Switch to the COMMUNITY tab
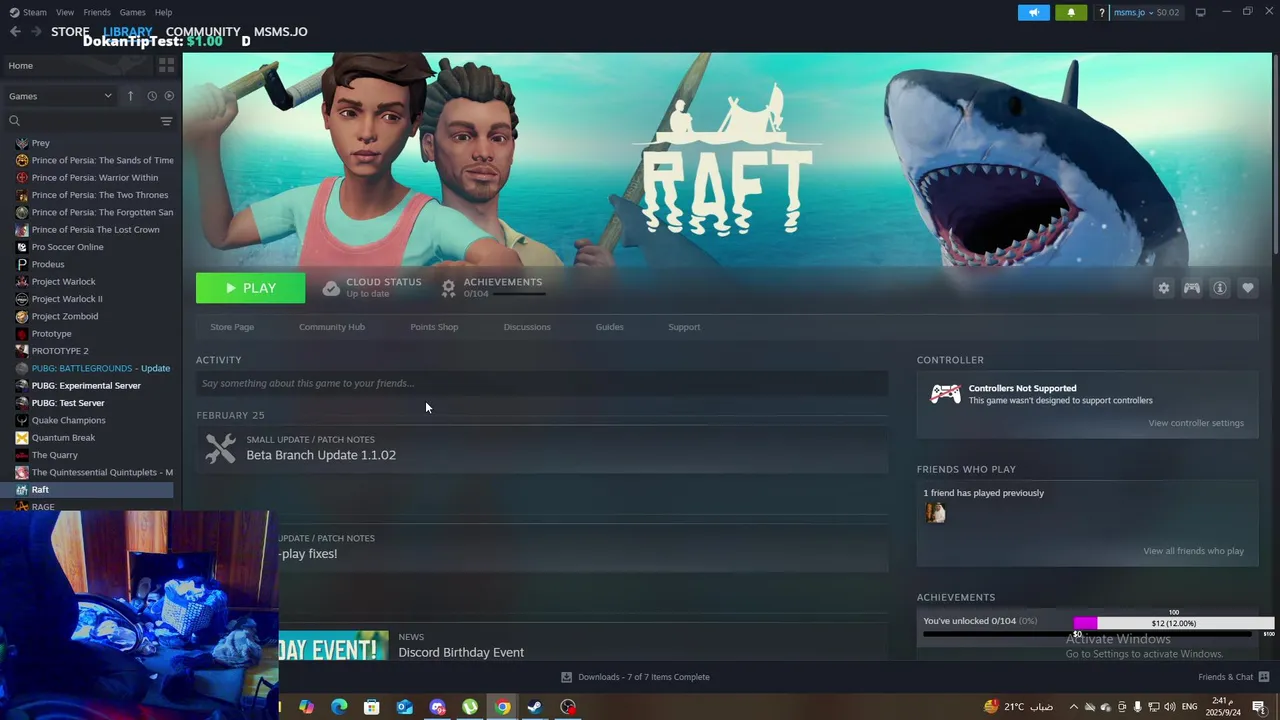The image size is (1280, 720). [x=203, y=32]
